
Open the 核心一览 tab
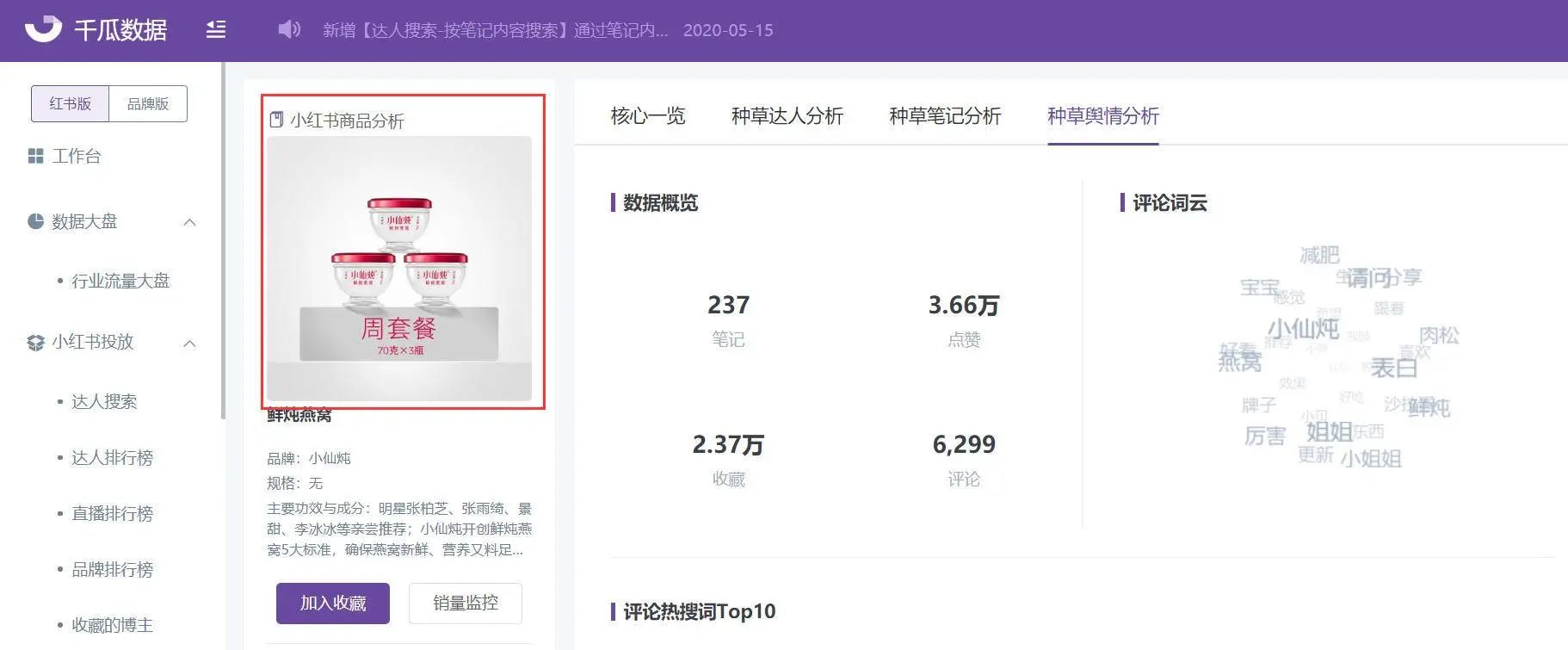[x=648, y=115]
